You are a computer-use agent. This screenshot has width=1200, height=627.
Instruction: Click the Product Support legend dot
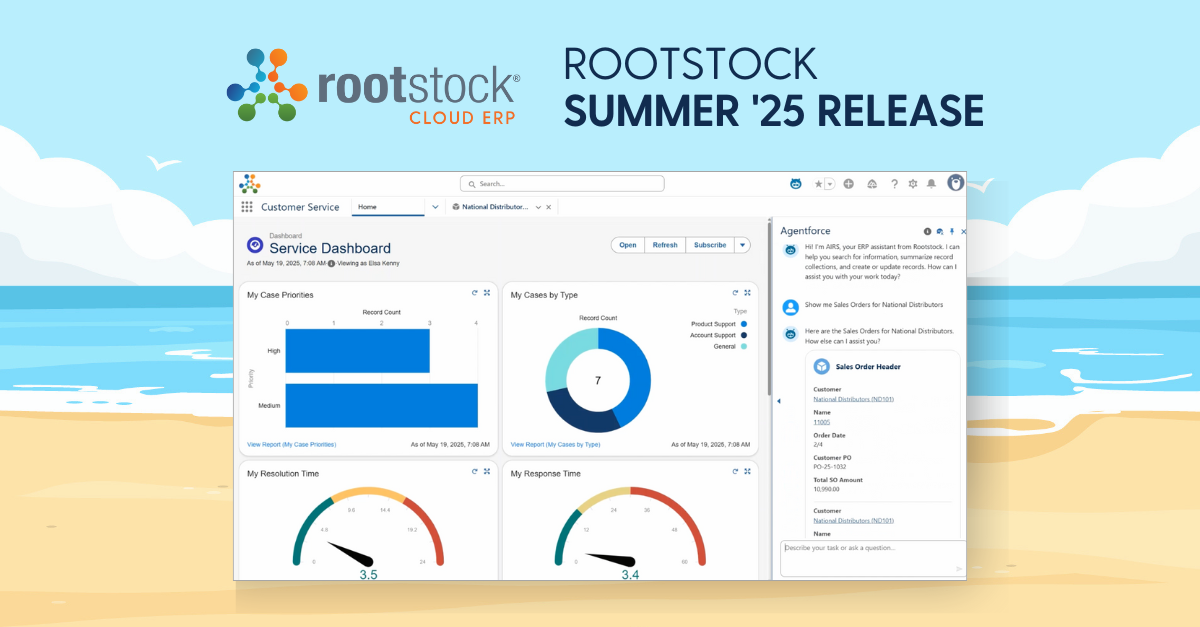click(745, 324)
